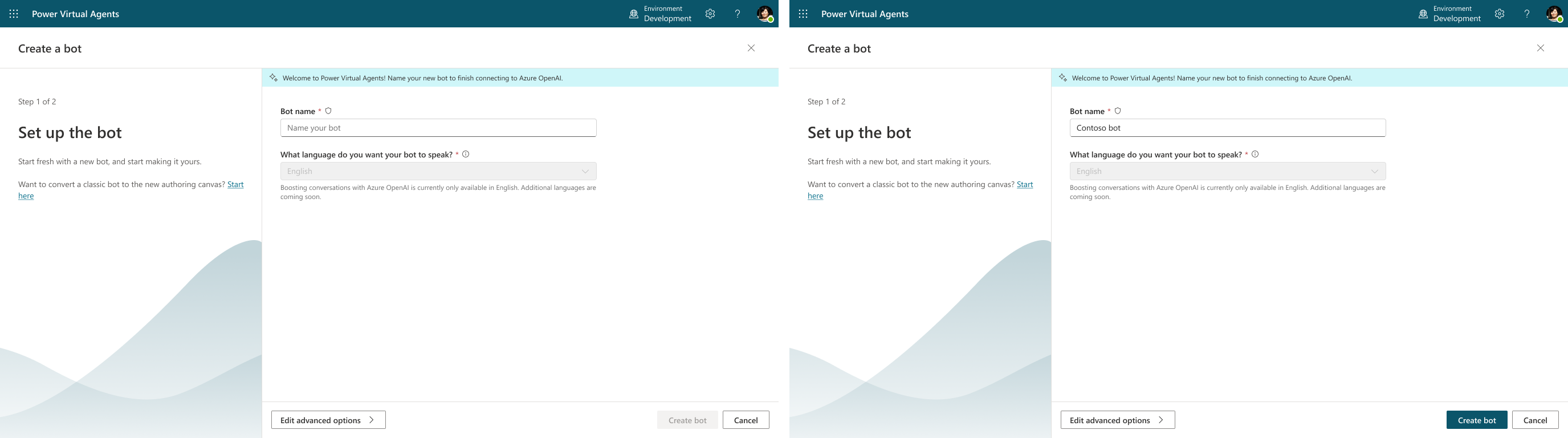Open the user avatar menu in right window

click(x=1554, y=14)
